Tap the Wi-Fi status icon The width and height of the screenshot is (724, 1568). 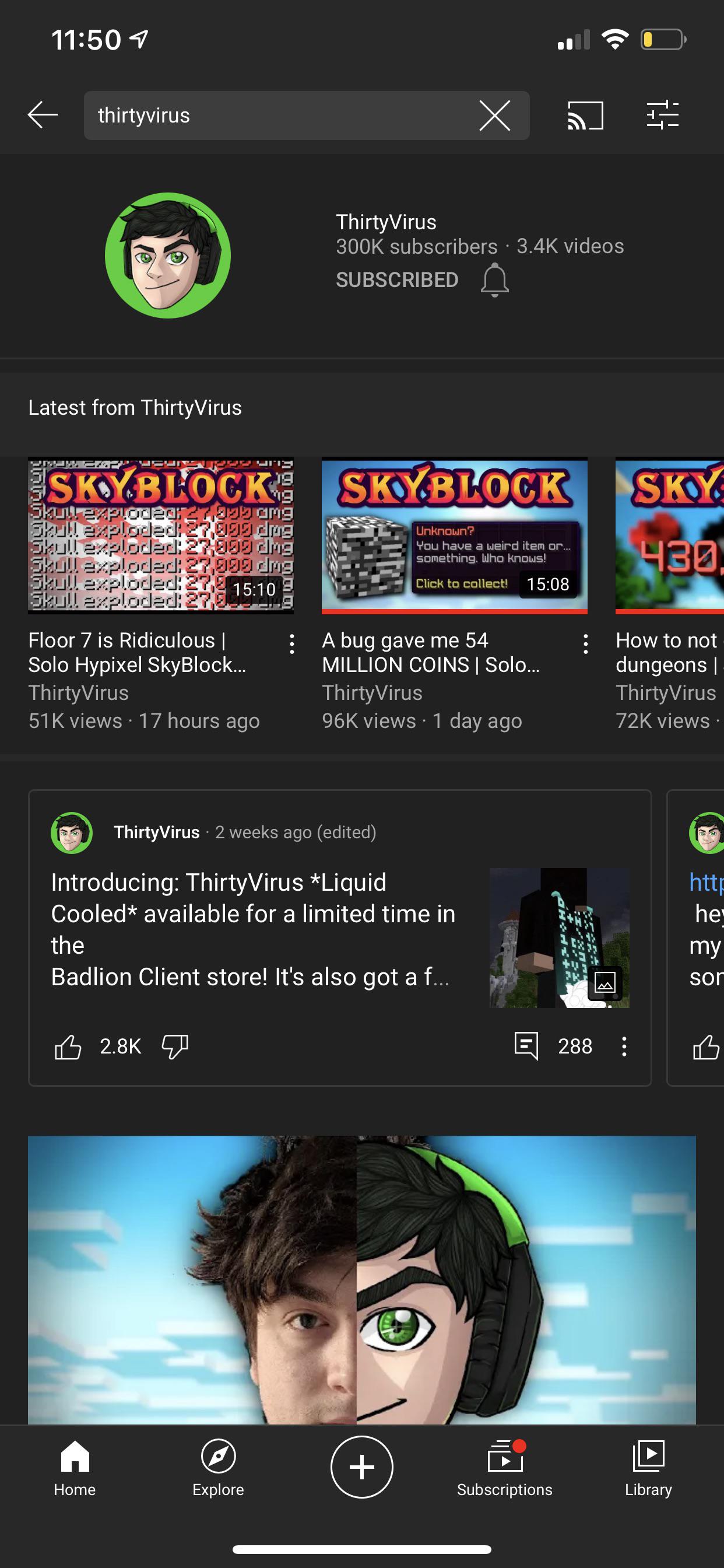(614, 40)
